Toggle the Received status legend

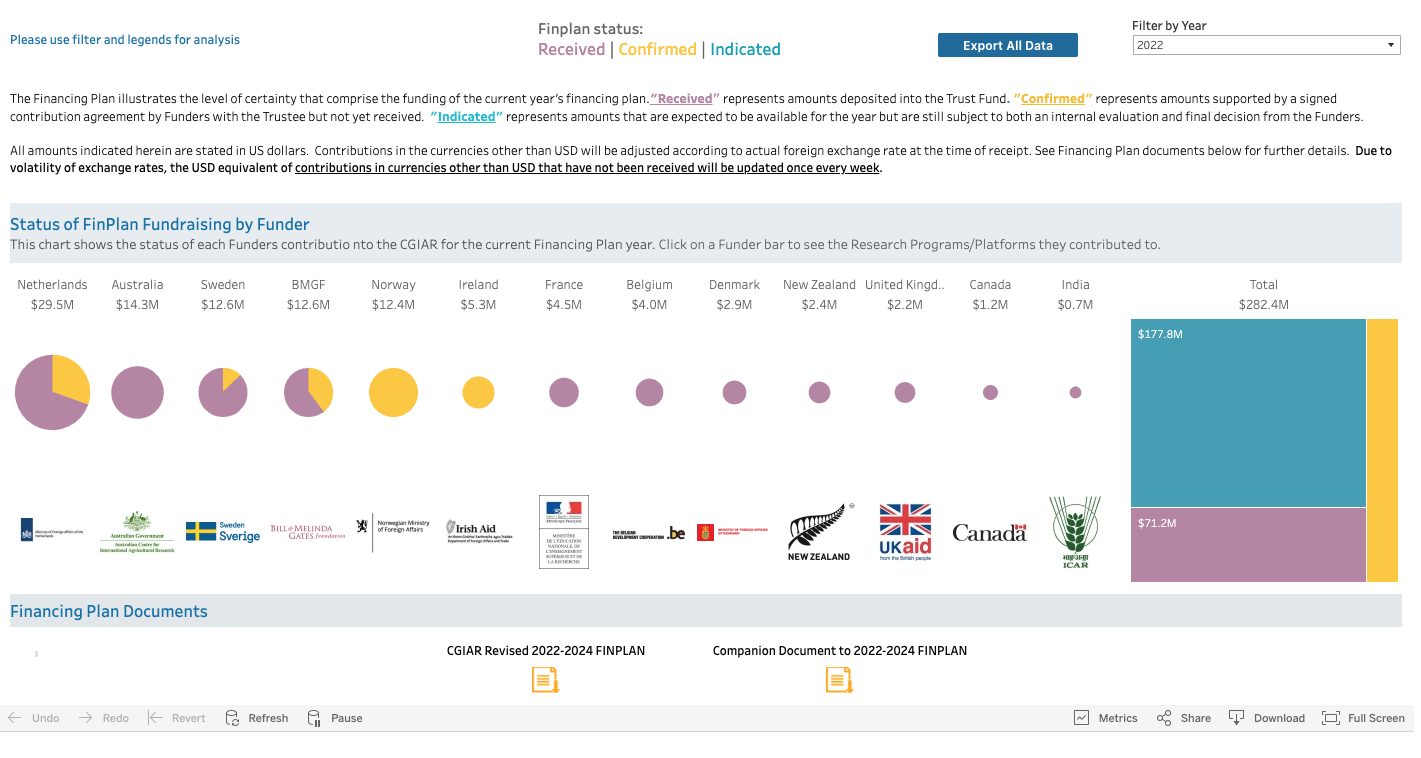[x=571, y=49]
